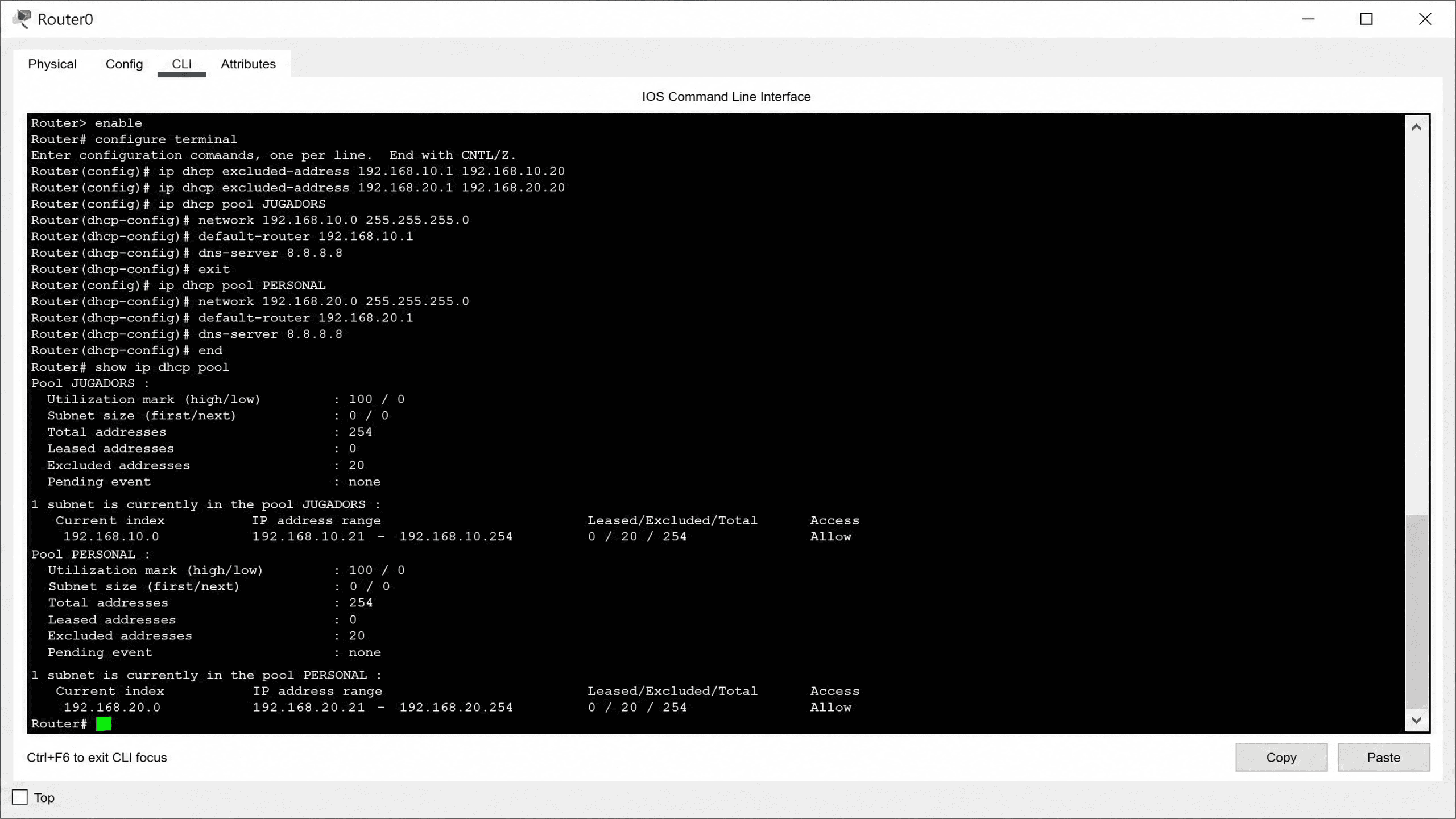Click '1 subnet is currently in the pool JUGADORS'
Screen dimensions: 1456x819
coord(206,504)
